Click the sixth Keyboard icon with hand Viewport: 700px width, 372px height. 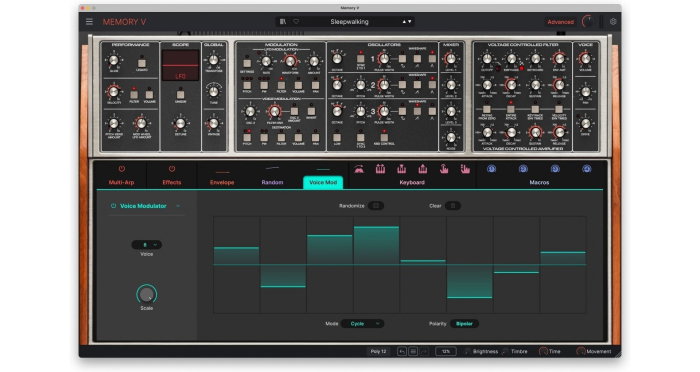(x=465, y=169)
